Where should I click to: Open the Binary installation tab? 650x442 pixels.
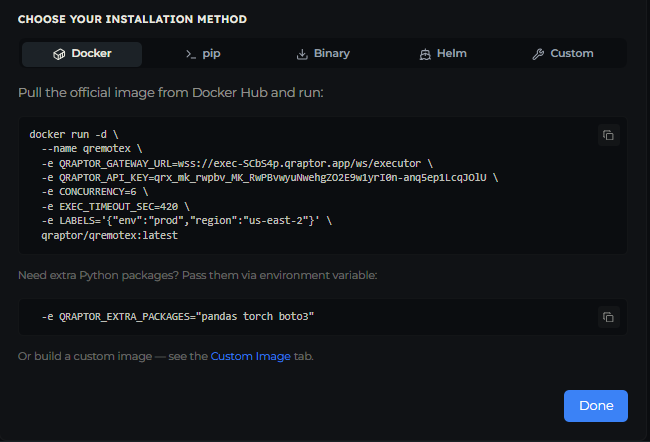323,54
